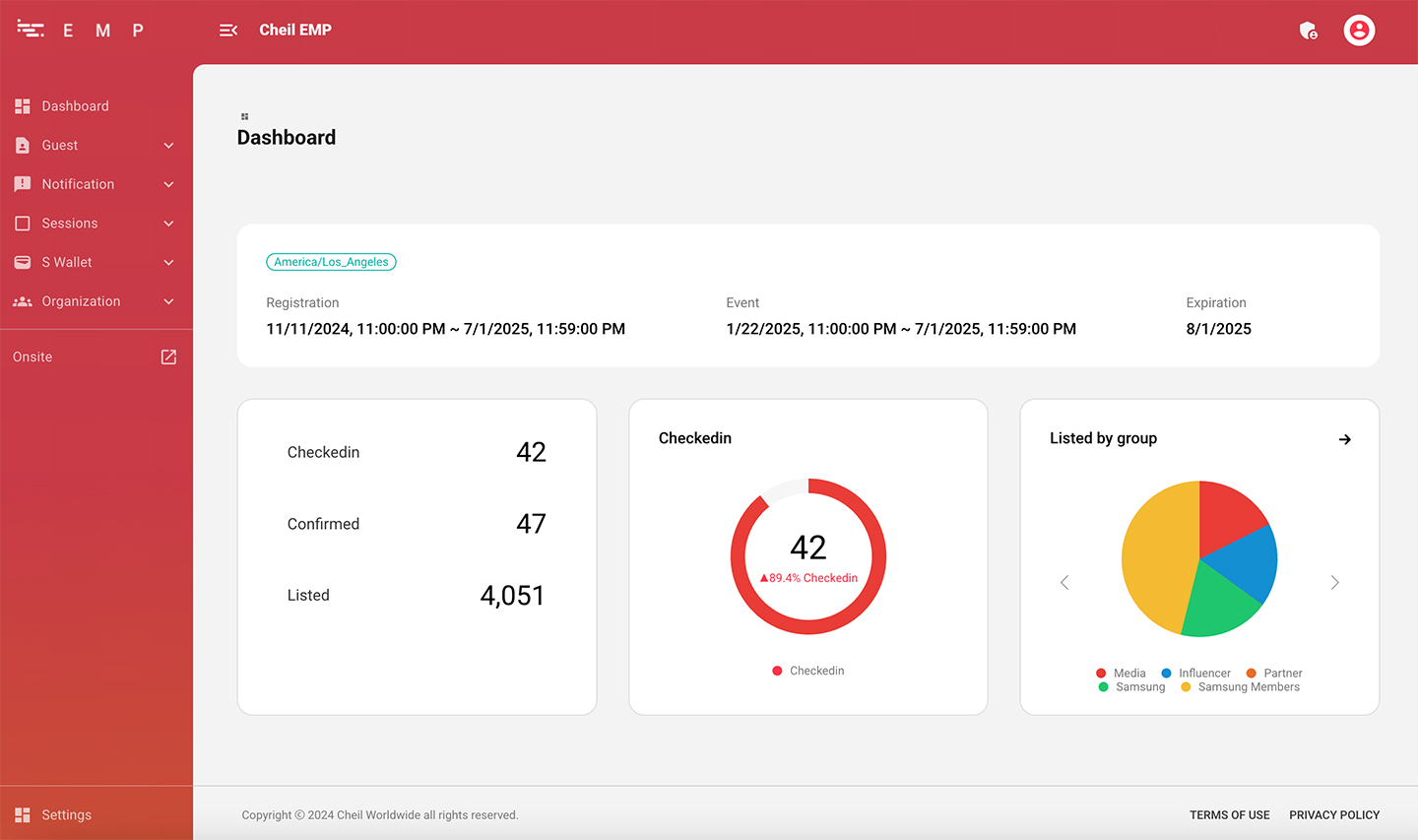This screenshot has height=840, width=1418.
Task: Click the Onsite external link icon
Action: (x=168, y=356)
